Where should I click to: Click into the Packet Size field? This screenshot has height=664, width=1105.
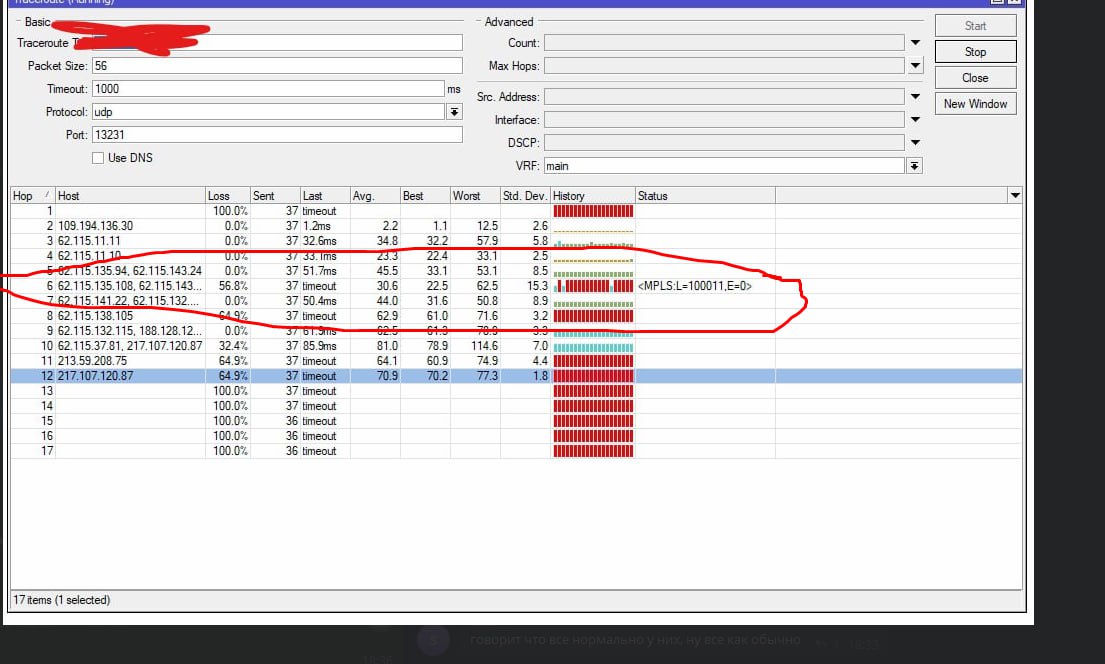coord(277,66)
